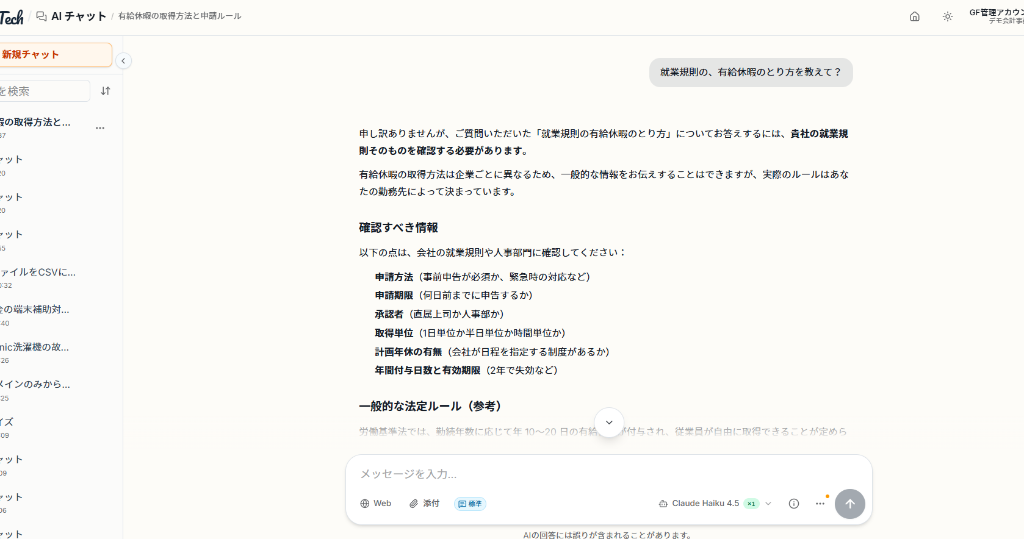Open the more options dots for the active chat
Viewport: 1024px width, 539px height.
pyautogui.click(x=100, y=127)
